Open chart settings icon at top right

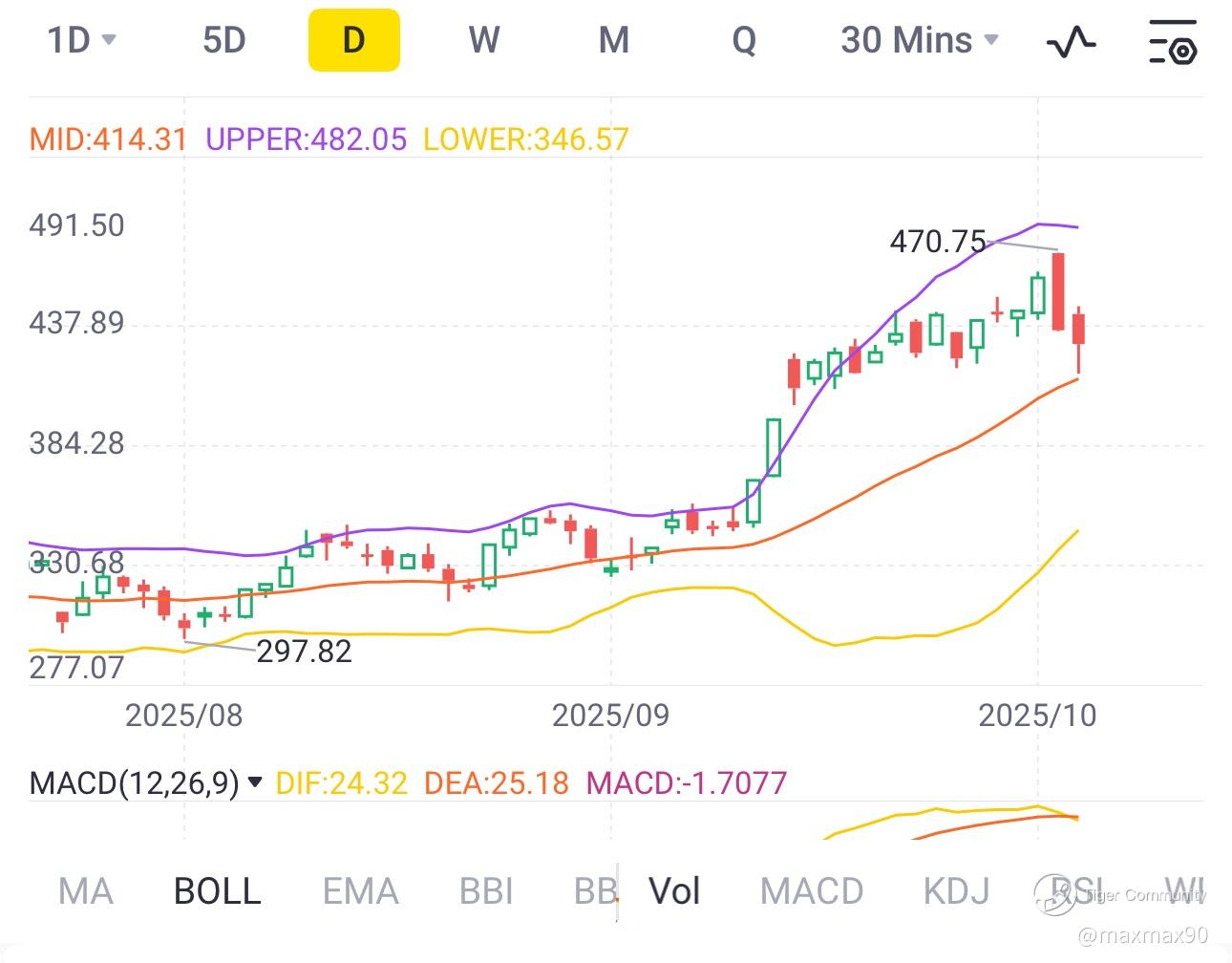click(x=1172, y=41)
